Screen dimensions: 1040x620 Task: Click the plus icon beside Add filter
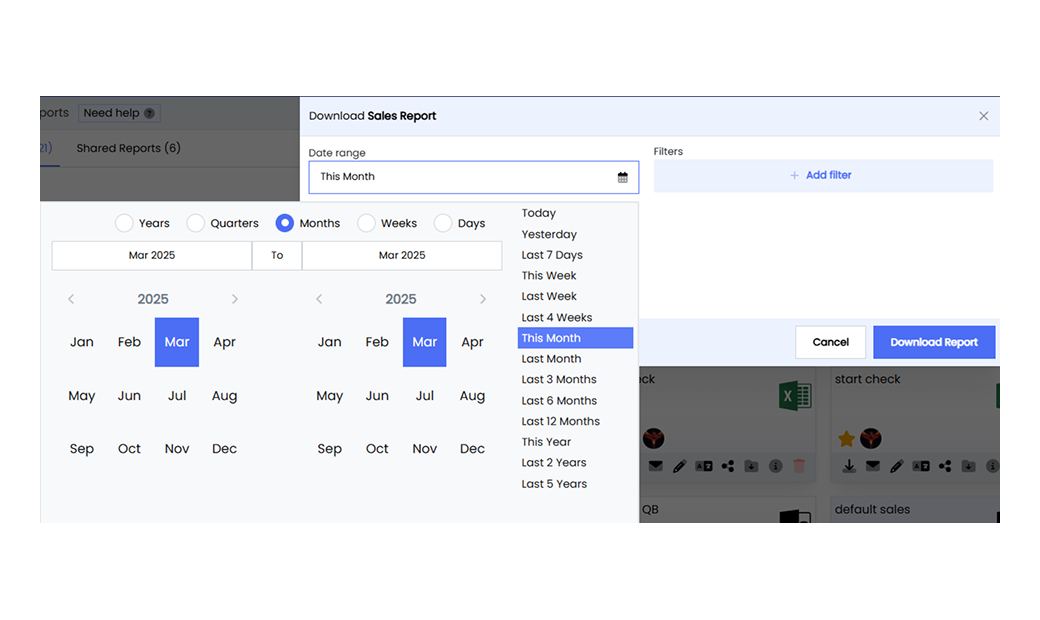(794, 176)
